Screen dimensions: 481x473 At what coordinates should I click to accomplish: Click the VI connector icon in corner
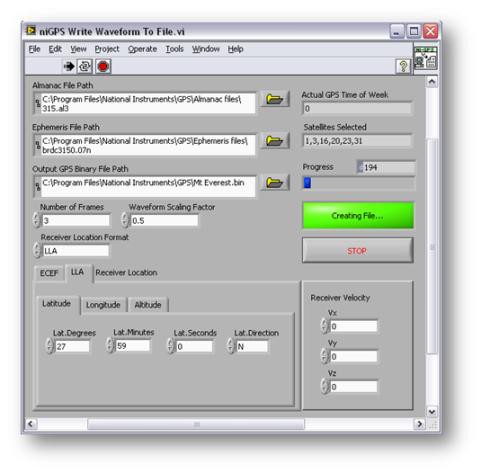[x=426, y=59]
